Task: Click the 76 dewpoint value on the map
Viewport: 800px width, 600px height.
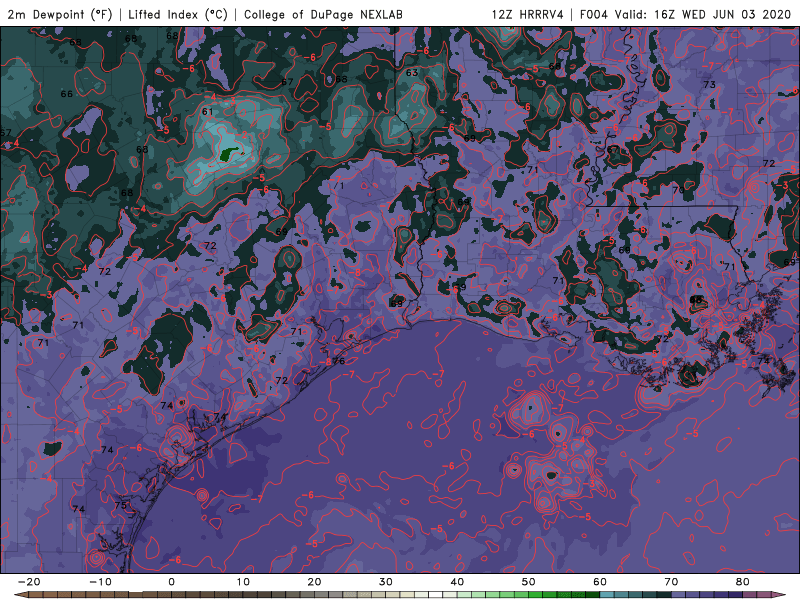Action: point(339,361)
